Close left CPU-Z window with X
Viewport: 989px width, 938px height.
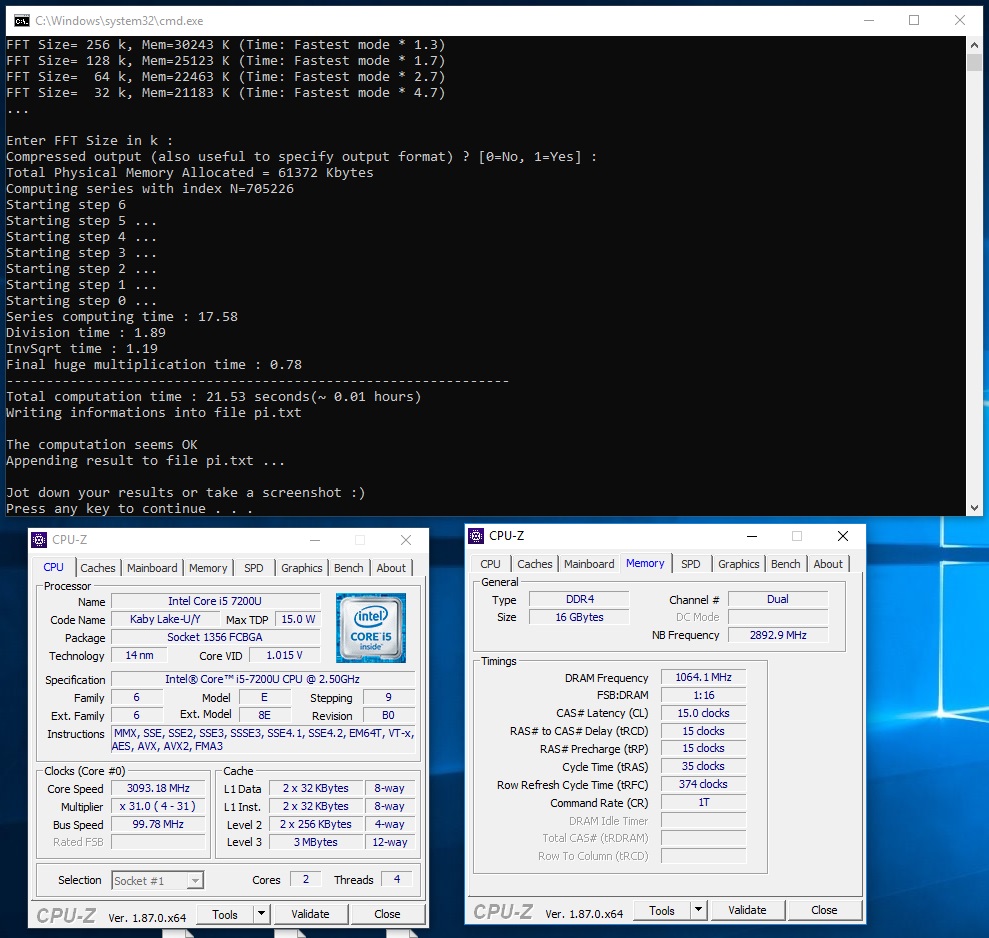pos(406,540)
